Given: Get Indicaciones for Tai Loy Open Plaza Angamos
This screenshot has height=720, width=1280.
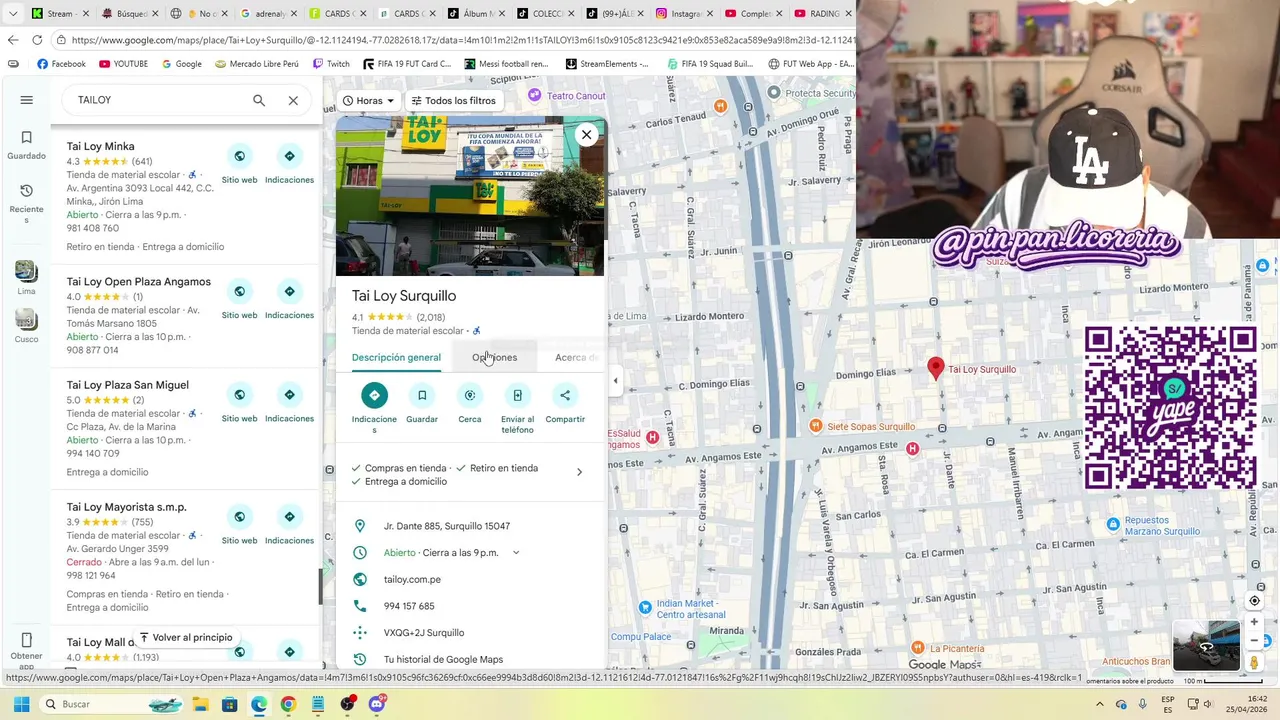Looking at the screenshot, I should pos(289,299).
